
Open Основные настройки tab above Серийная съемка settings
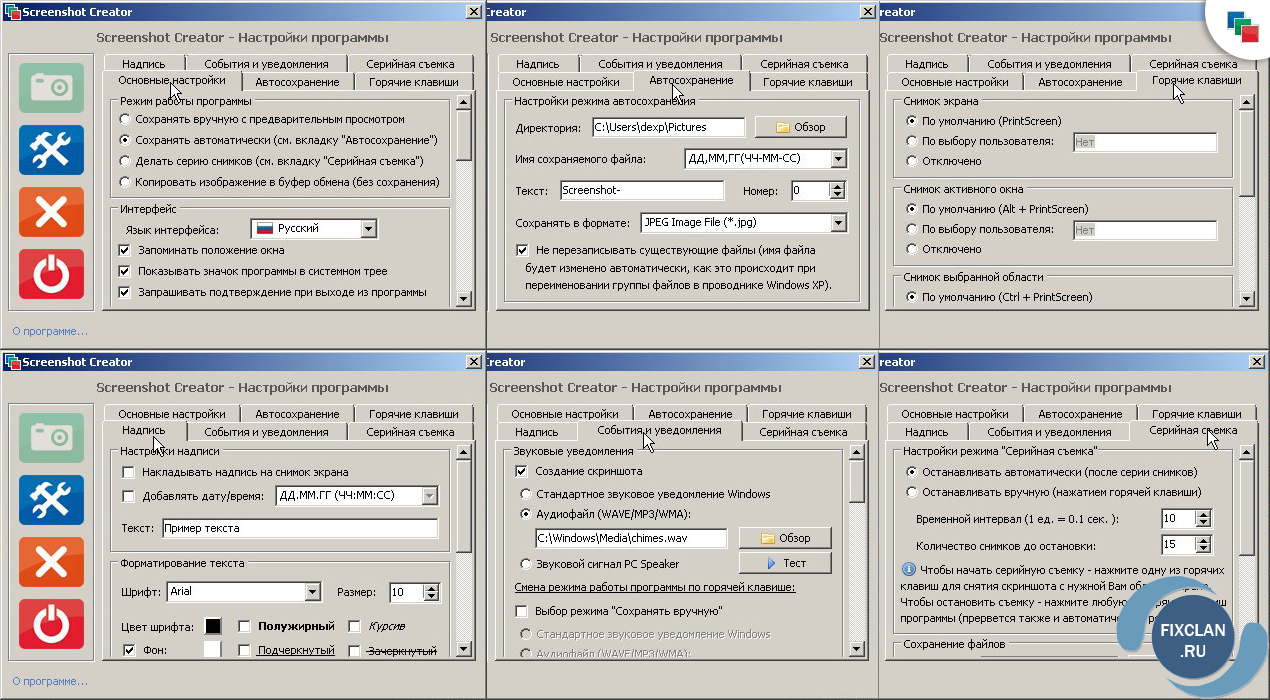(955, 413)
